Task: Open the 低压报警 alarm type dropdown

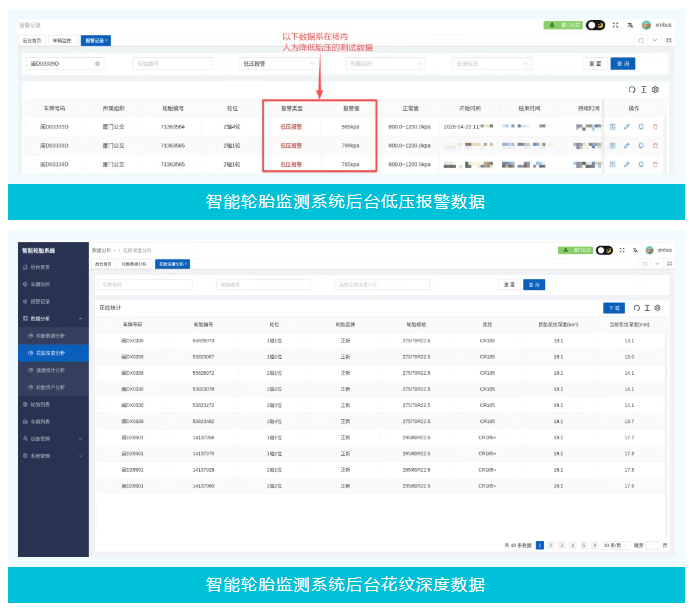Action: click(x=279, y=64)
